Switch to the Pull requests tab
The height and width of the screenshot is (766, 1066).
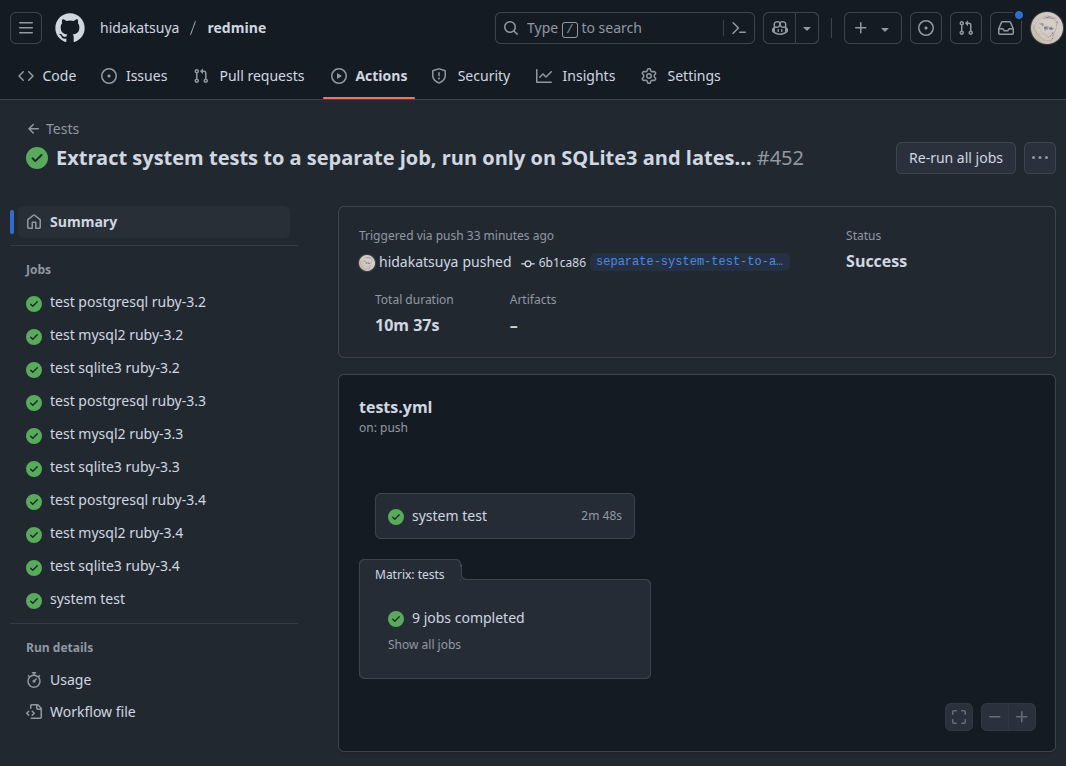[249, 76]
